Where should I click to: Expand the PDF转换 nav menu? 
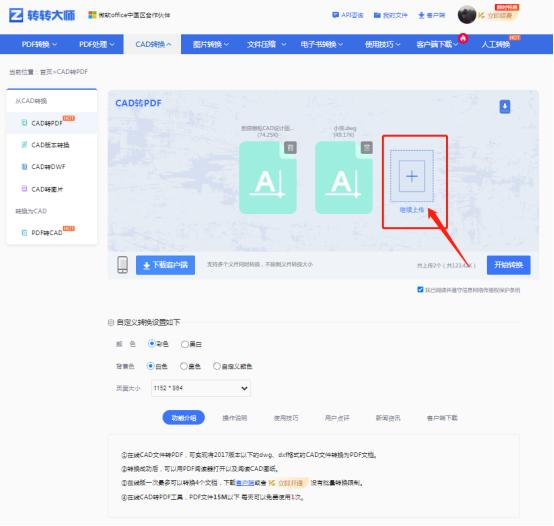(x=39, y=44)
